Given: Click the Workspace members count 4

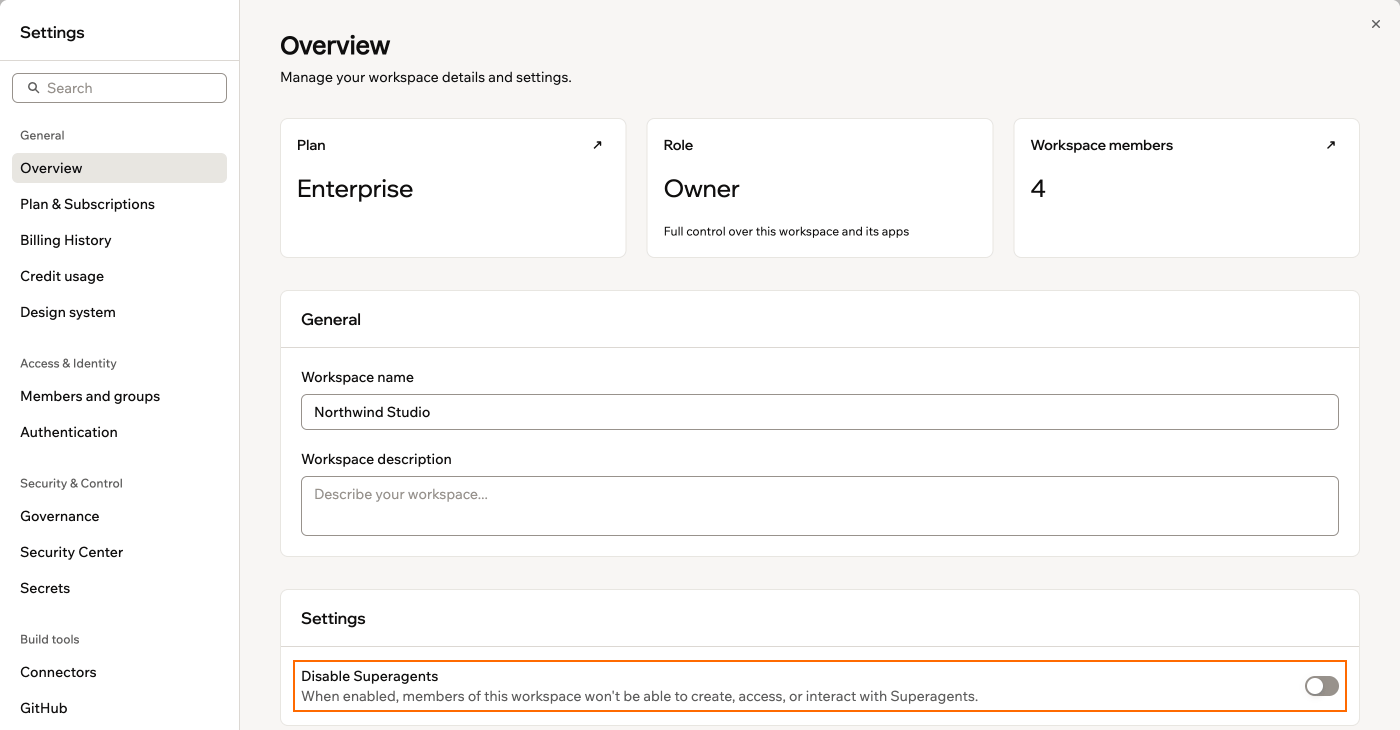Looking at the screenshot, I should (x=1038, y=189).
